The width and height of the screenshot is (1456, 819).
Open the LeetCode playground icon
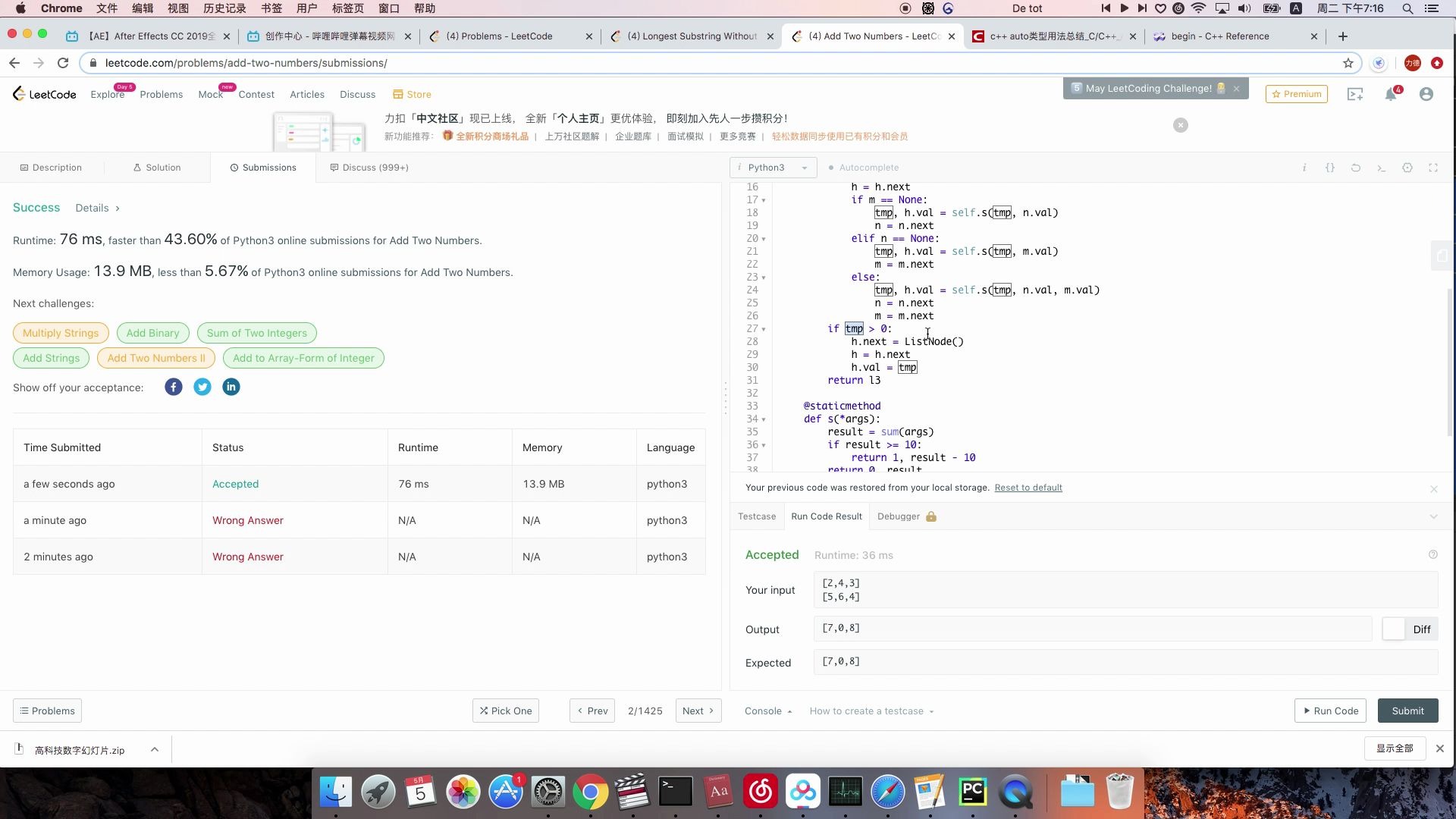[1354, 95]
